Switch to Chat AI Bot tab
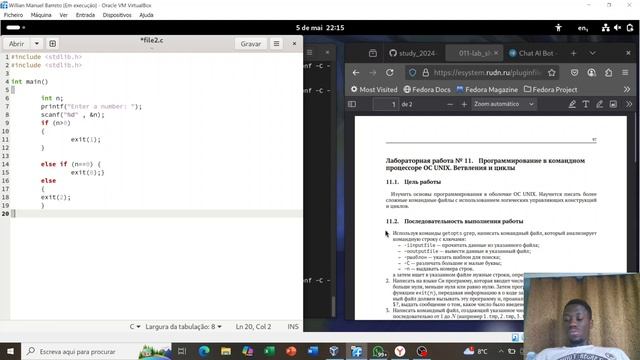 [x=534, y=53]
